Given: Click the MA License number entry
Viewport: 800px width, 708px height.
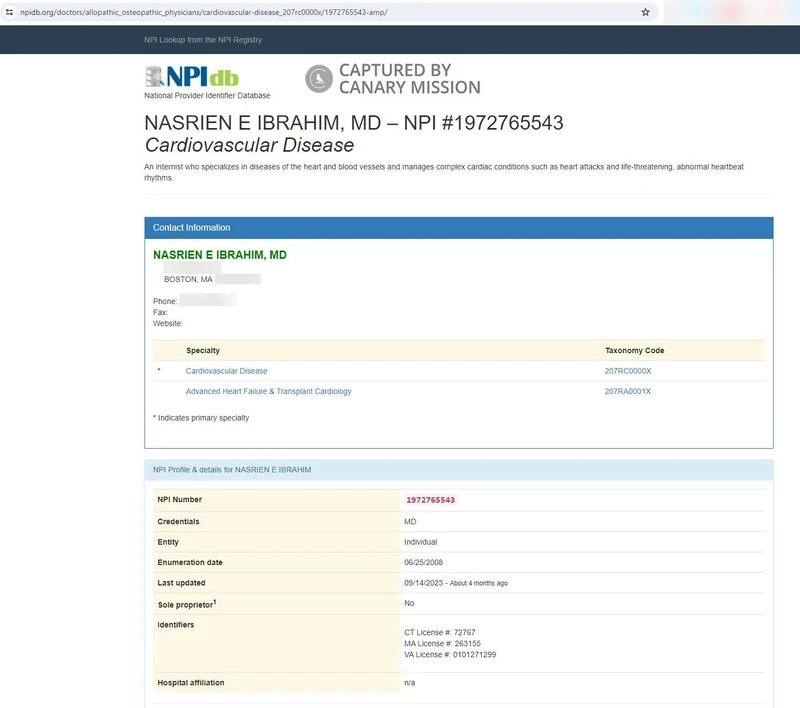Looking at the screenshot, I should (442, 644).
